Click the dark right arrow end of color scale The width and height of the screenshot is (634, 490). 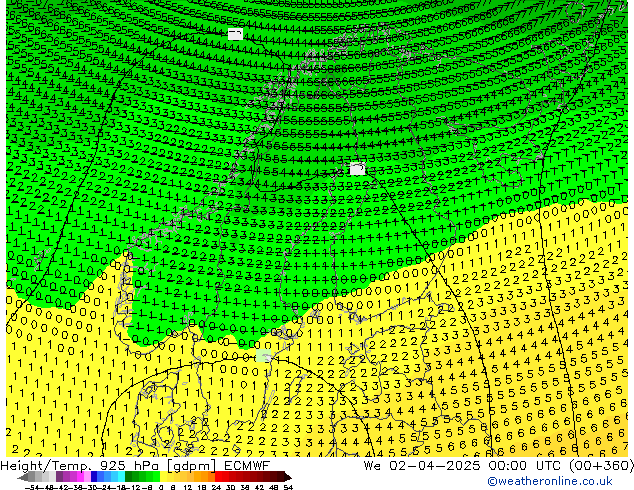coord(287,477)
